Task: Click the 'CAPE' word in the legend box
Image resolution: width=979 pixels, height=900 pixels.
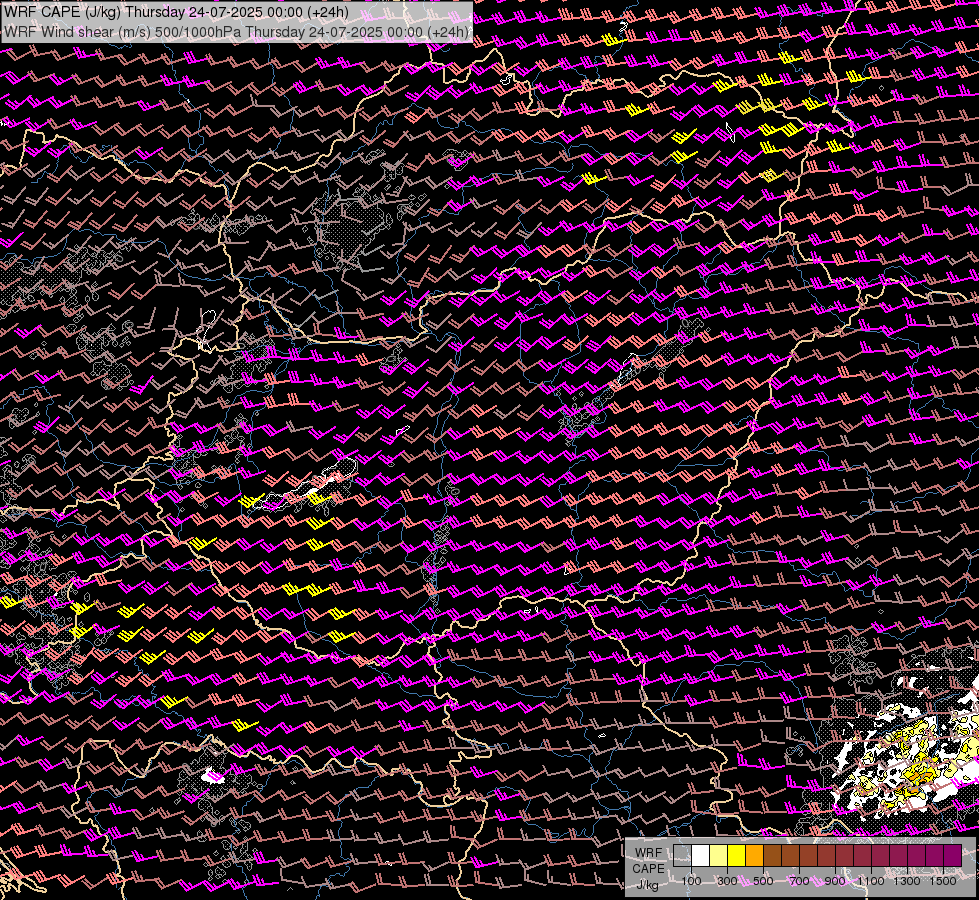Action: (648, 869)
